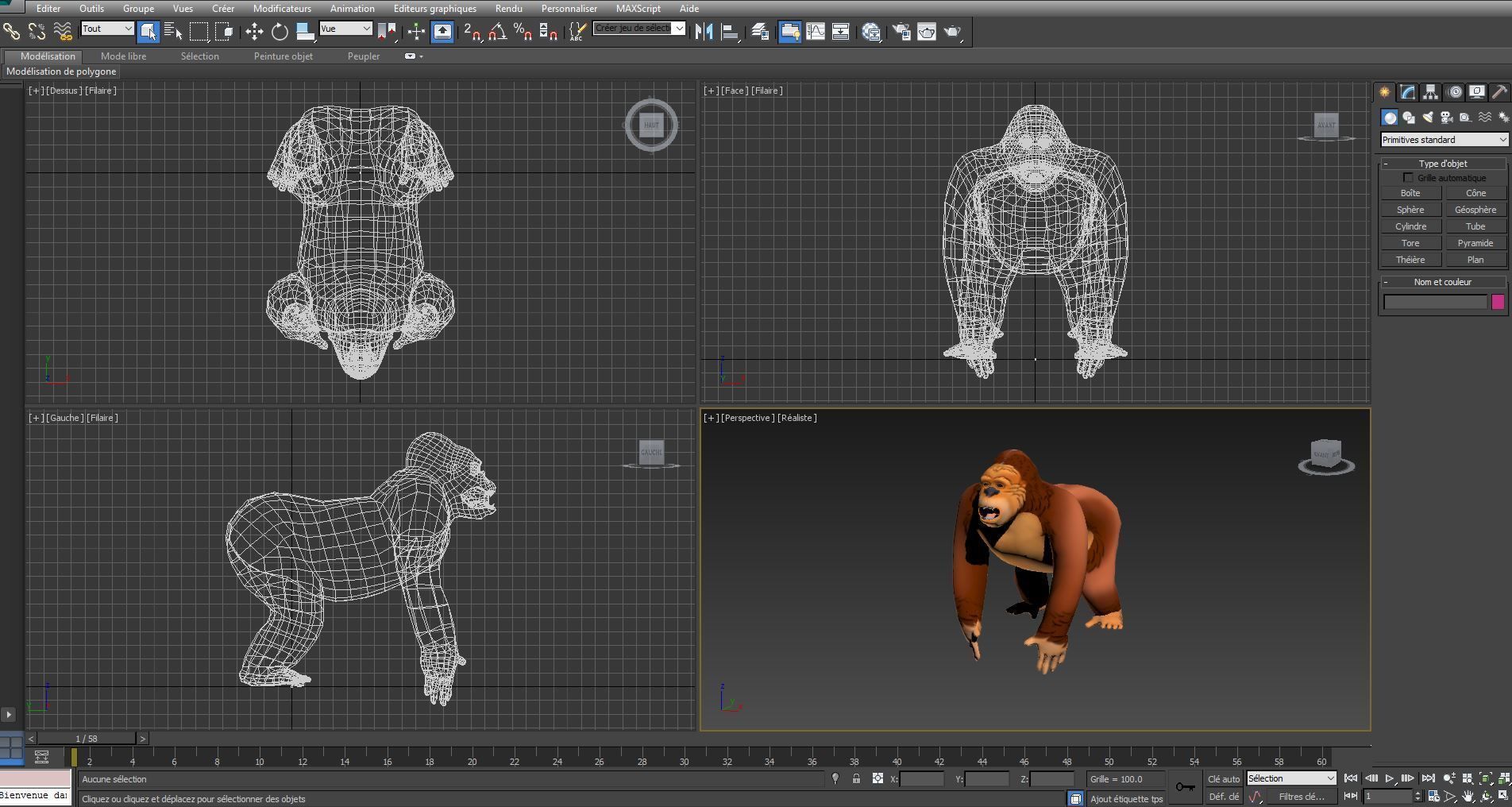This screenshot has width=1512, height=807.
Task: Toggle the Window/Crossing selection mode
Action: pyautogui.click(x=225, y=32)
